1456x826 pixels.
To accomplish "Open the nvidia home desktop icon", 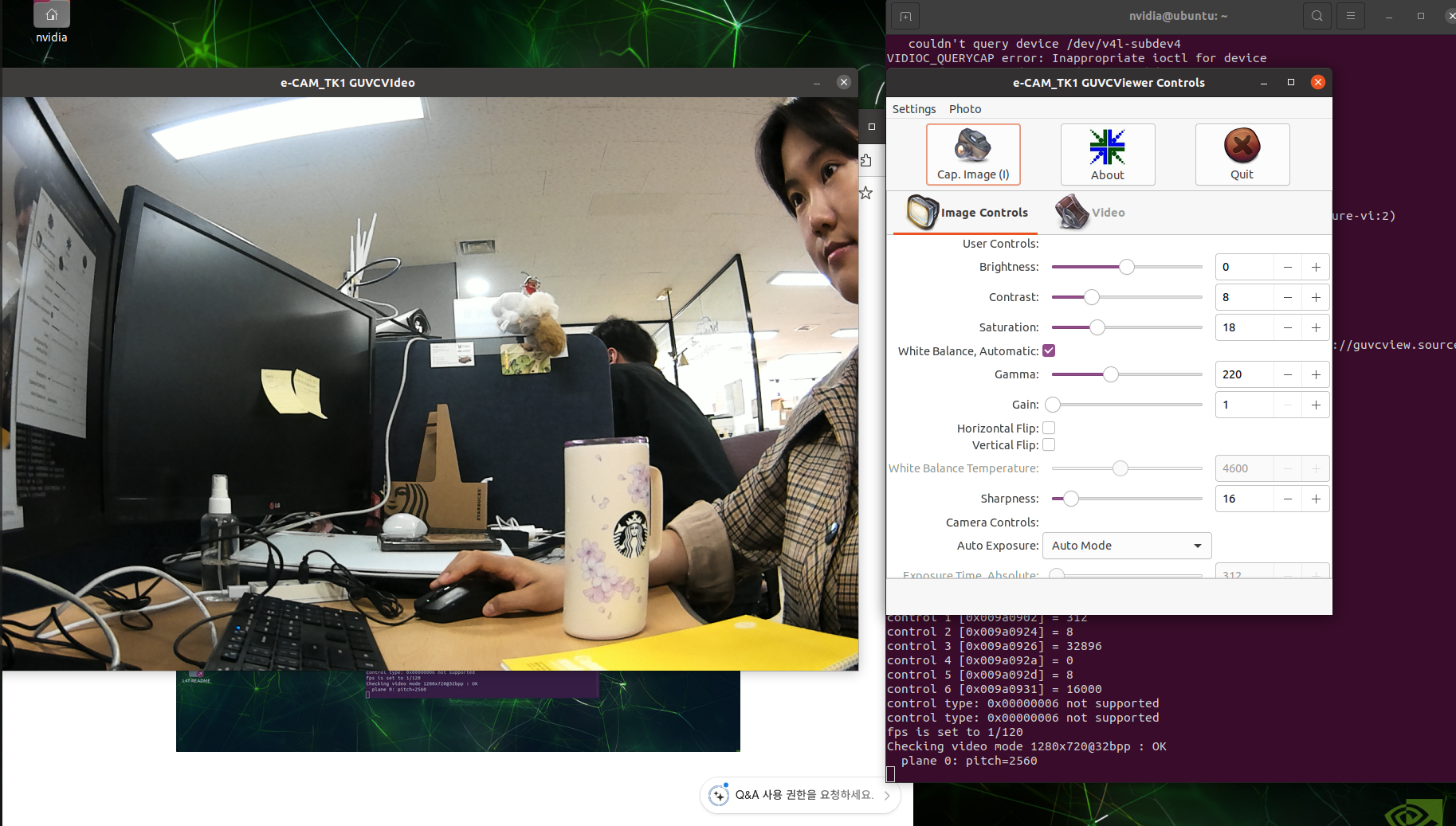I will point(51,22).
